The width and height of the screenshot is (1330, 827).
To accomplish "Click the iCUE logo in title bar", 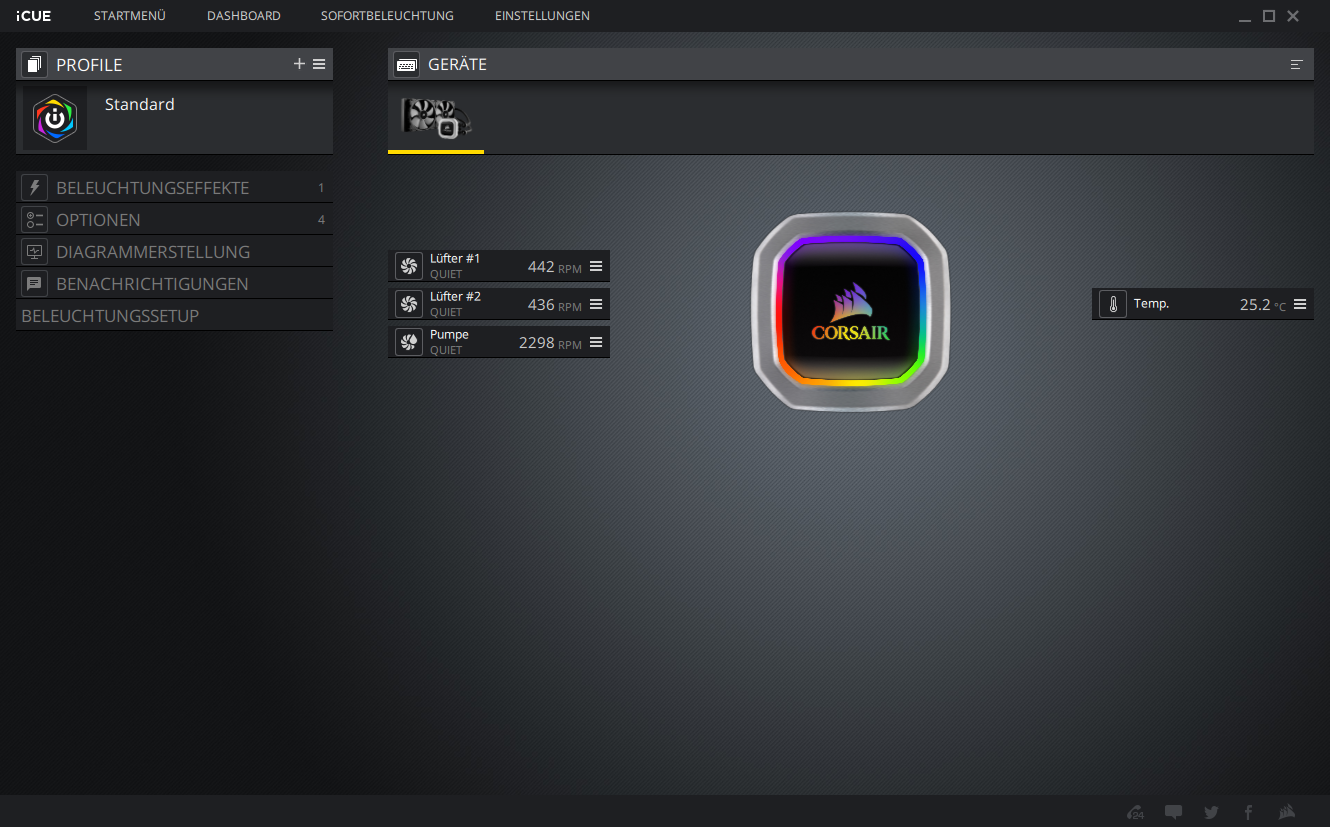I will (x=33, y=16).
